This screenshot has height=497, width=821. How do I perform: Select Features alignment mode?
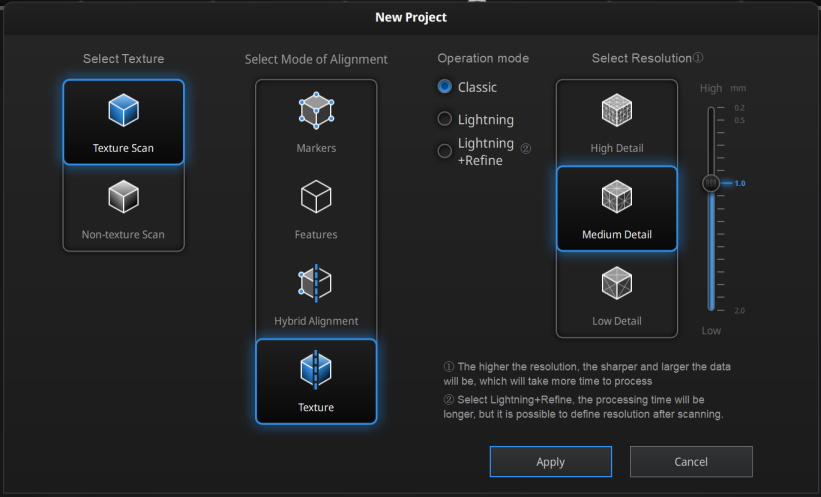316,209
